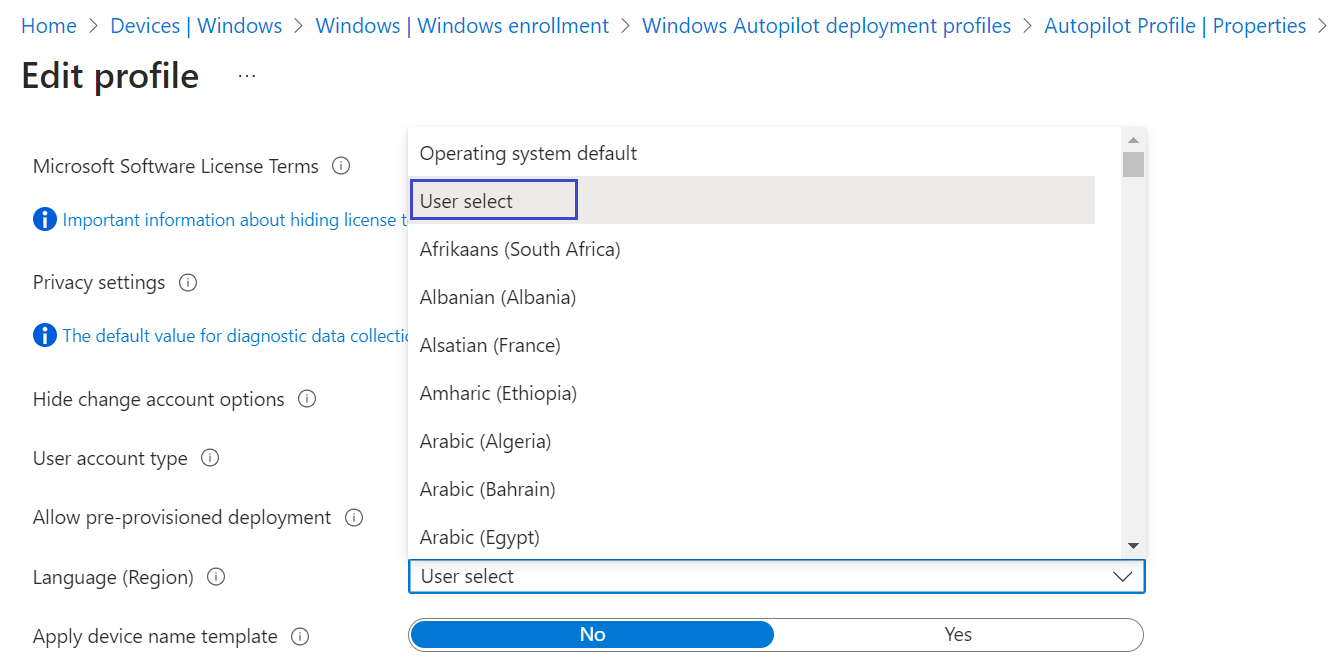Keep Apply device name template set to No
The image size is (1341, 670).
pos(591,634)
